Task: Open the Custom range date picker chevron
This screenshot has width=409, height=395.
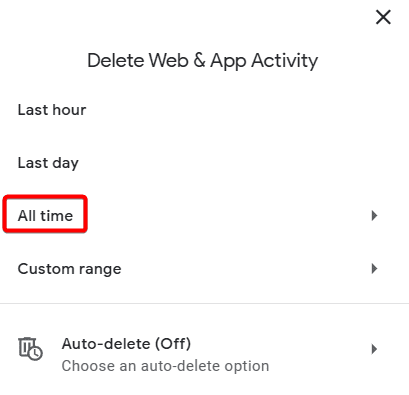Action: coord(374,268)
